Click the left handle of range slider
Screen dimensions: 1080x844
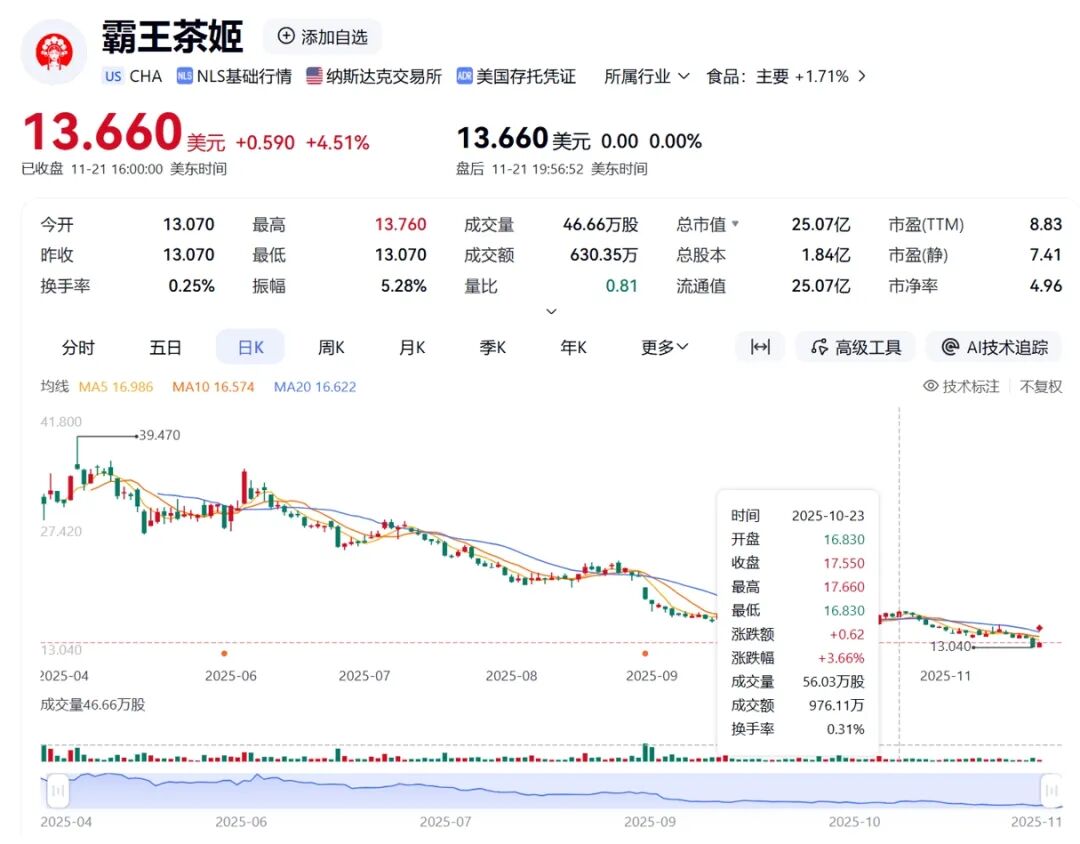58,790
